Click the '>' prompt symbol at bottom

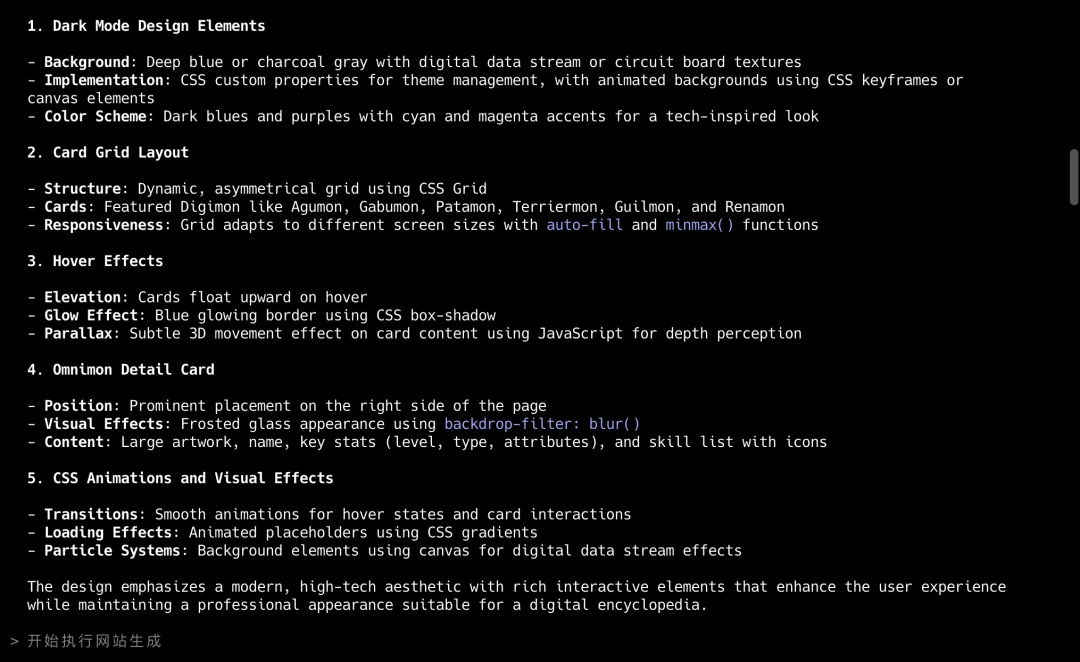[x=14, y=641]
